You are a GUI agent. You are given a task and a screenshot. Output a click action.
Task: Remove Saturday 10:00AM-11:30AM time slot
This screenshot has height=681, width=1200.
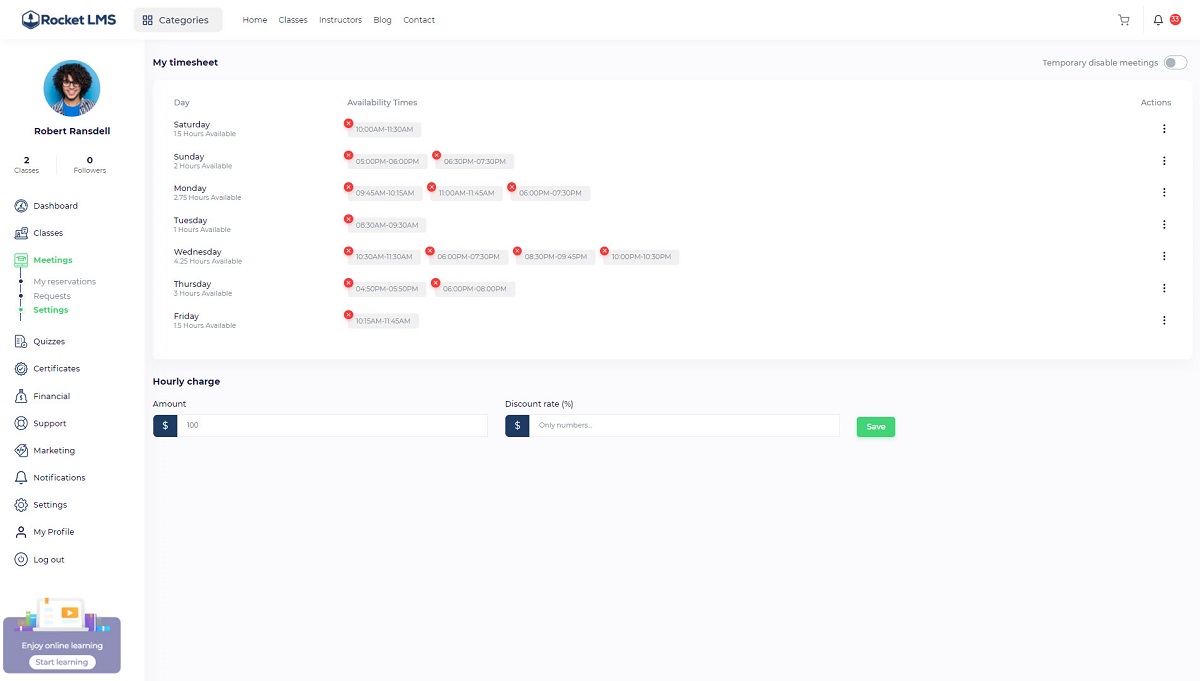348,123
